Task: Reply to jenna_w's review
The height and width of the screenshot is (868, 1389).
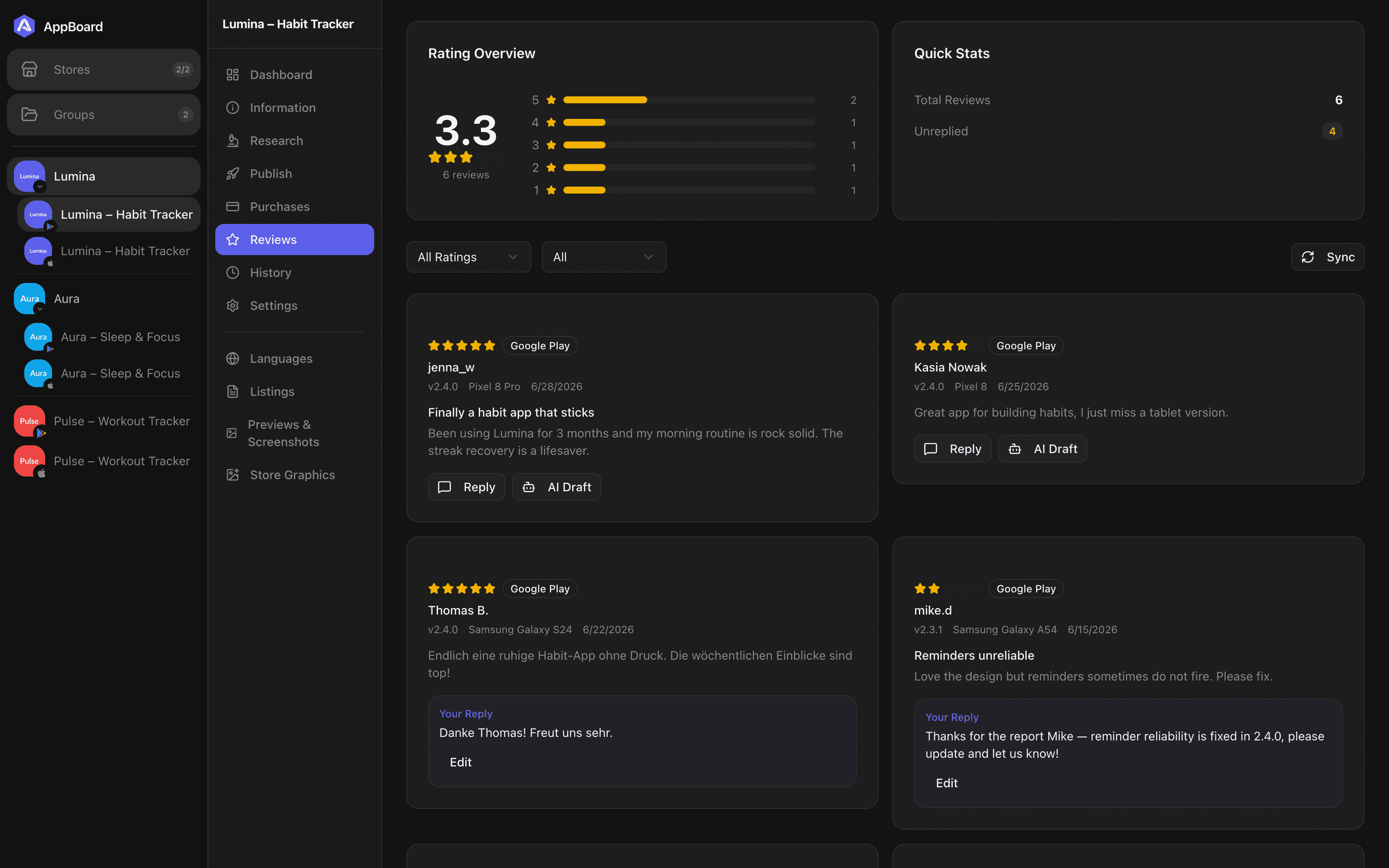Action: coord(466,487)
